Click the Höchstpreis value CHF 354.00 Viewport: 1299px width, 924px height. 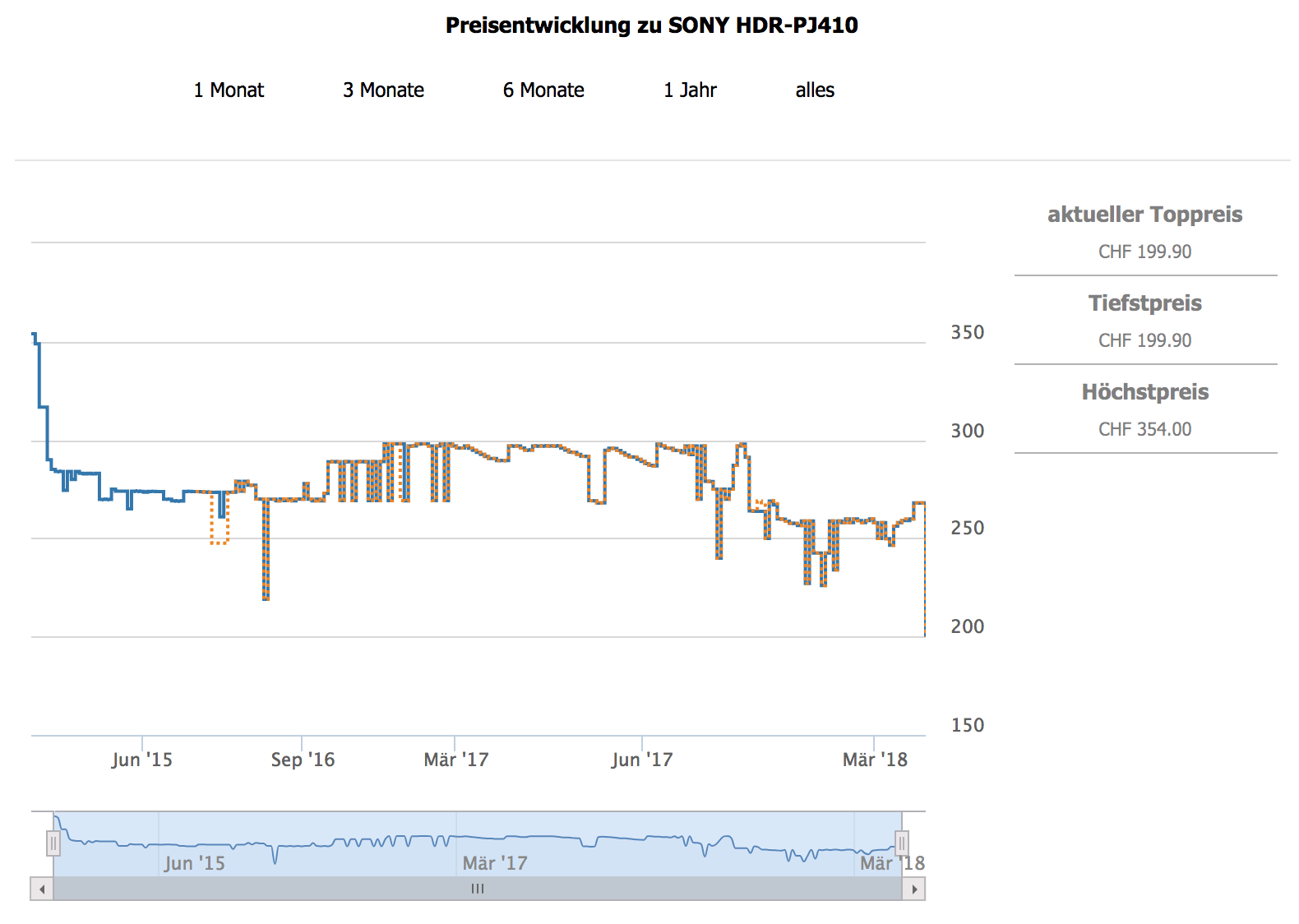tap(1144, 429)
